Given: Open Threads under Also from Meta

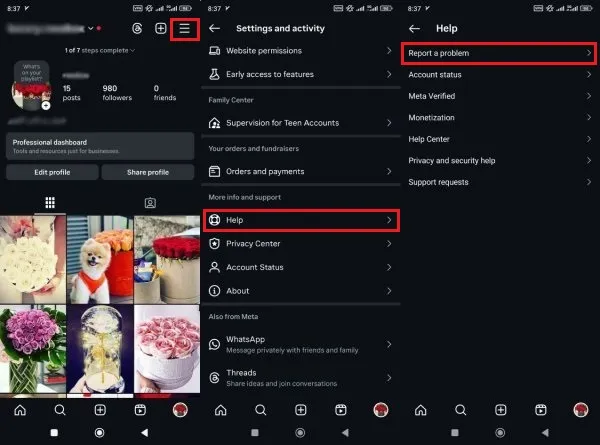Looking at the screenshot, I should click(x=300, y=378).
